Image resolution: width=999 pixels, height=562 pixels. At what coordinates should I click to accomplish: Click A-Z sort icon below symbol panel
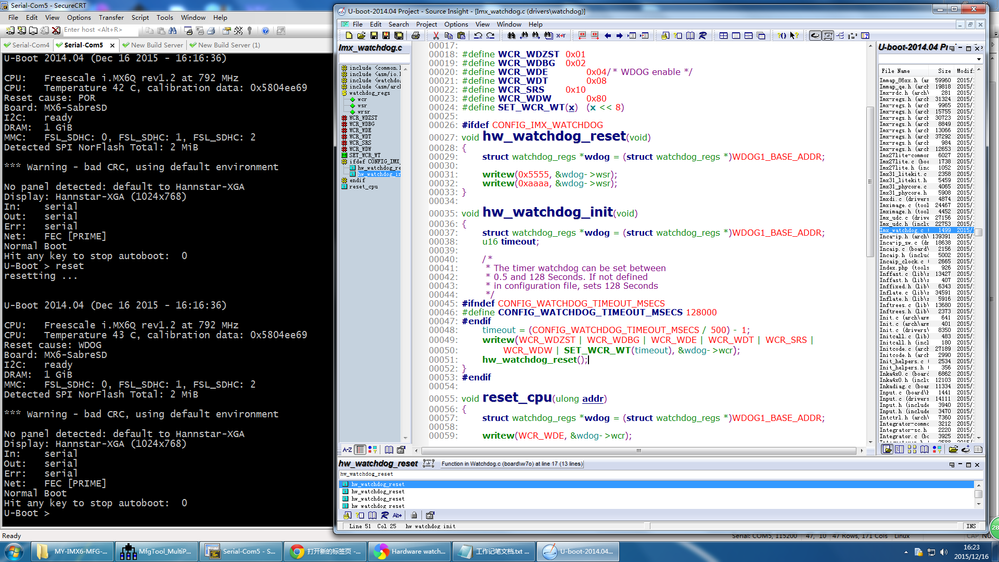pos(347,450)
